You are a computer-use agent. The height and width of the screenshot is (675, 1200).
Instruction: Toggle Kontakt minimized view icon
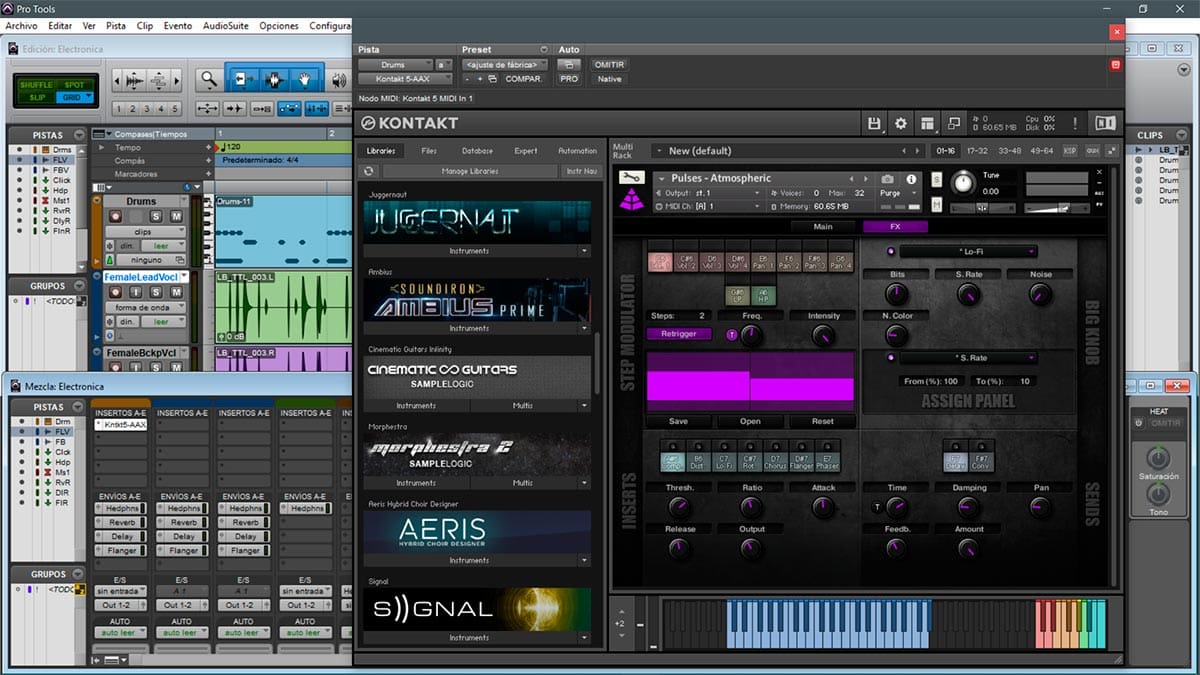click(954, 123)
